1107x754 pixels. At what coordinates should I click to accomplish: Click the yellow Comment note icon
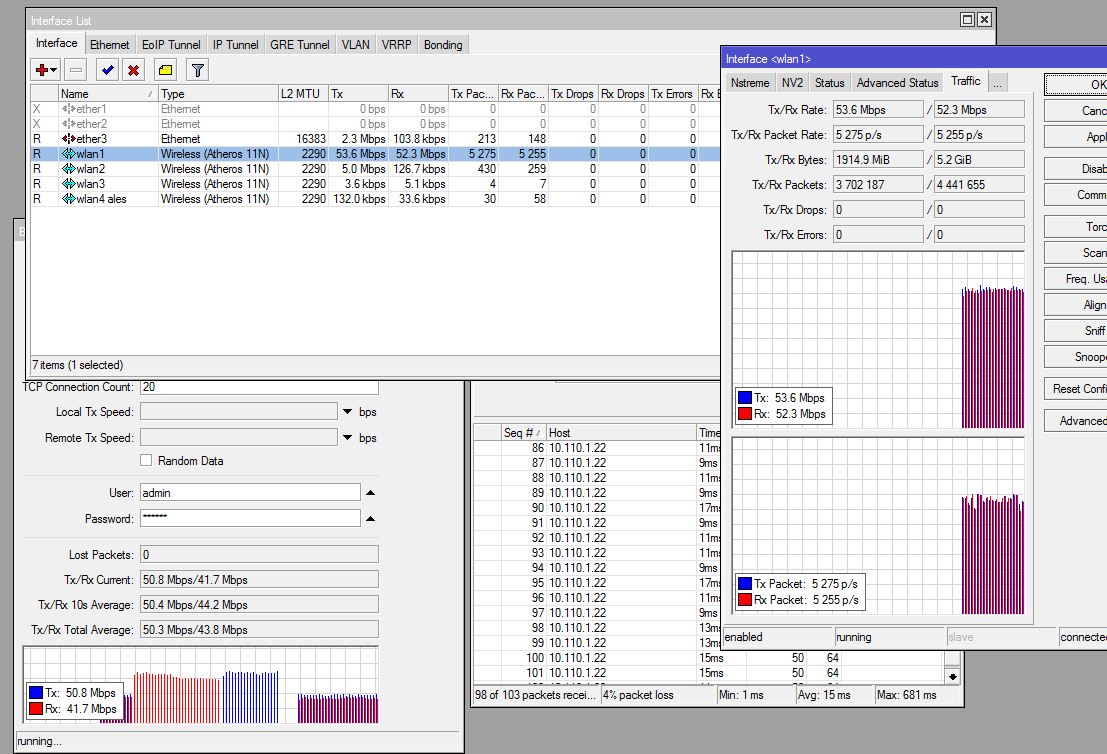(165, 70)
